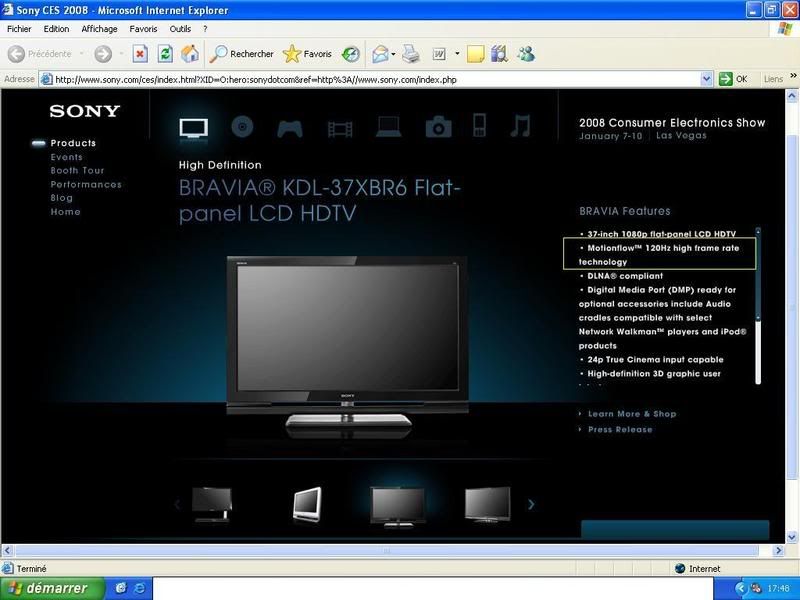Image resolution: width=800 pixels, height=600 pixels.
Task: Print the page with the printer icon
Action: pos(411,54)
